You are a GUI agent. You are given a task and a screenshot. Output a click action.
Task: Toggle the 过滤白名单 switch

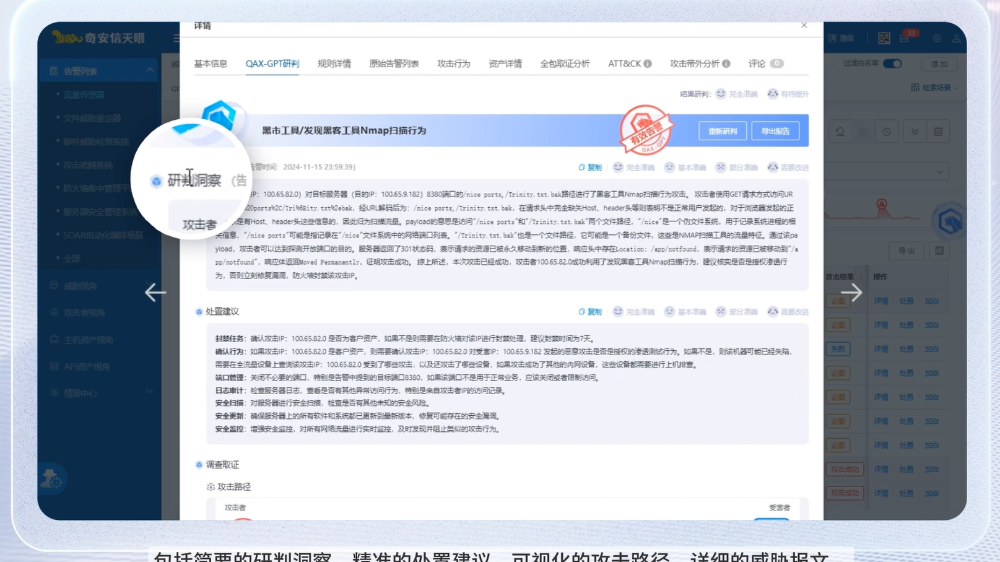[891, 64]
